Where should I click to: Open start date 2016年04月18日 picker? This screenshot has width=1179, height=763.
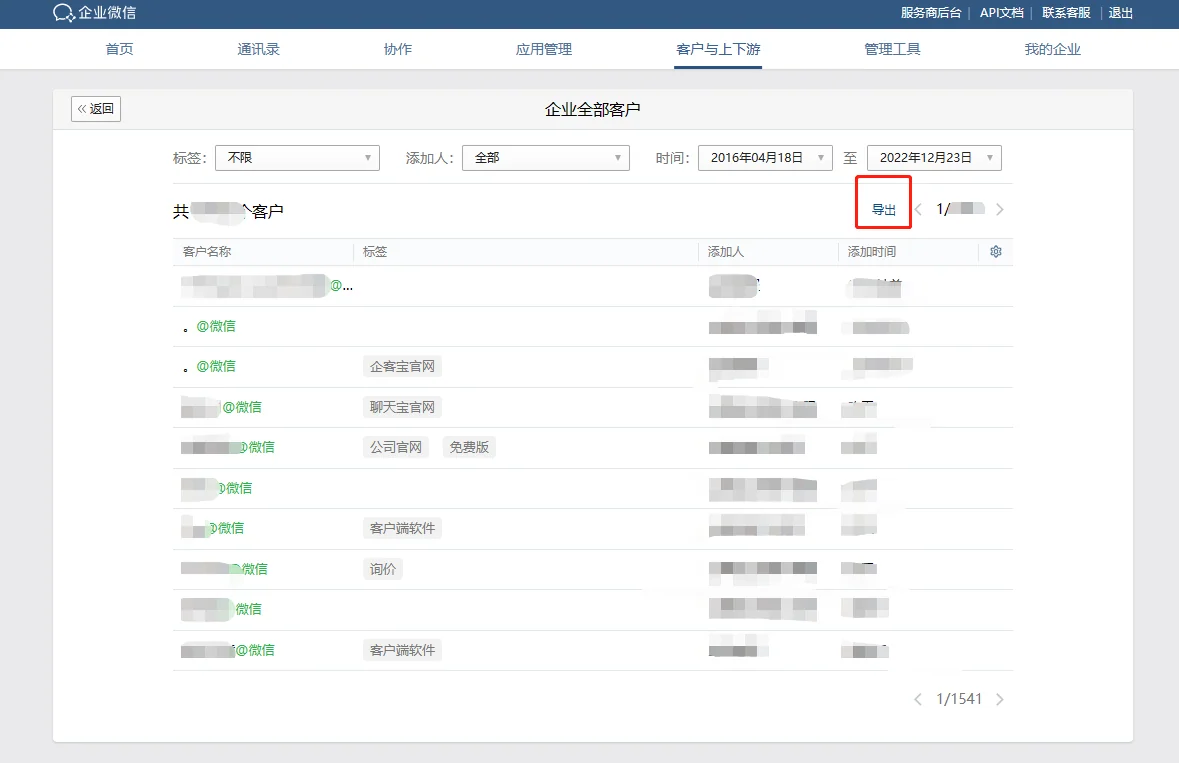[x=765, y=158]
